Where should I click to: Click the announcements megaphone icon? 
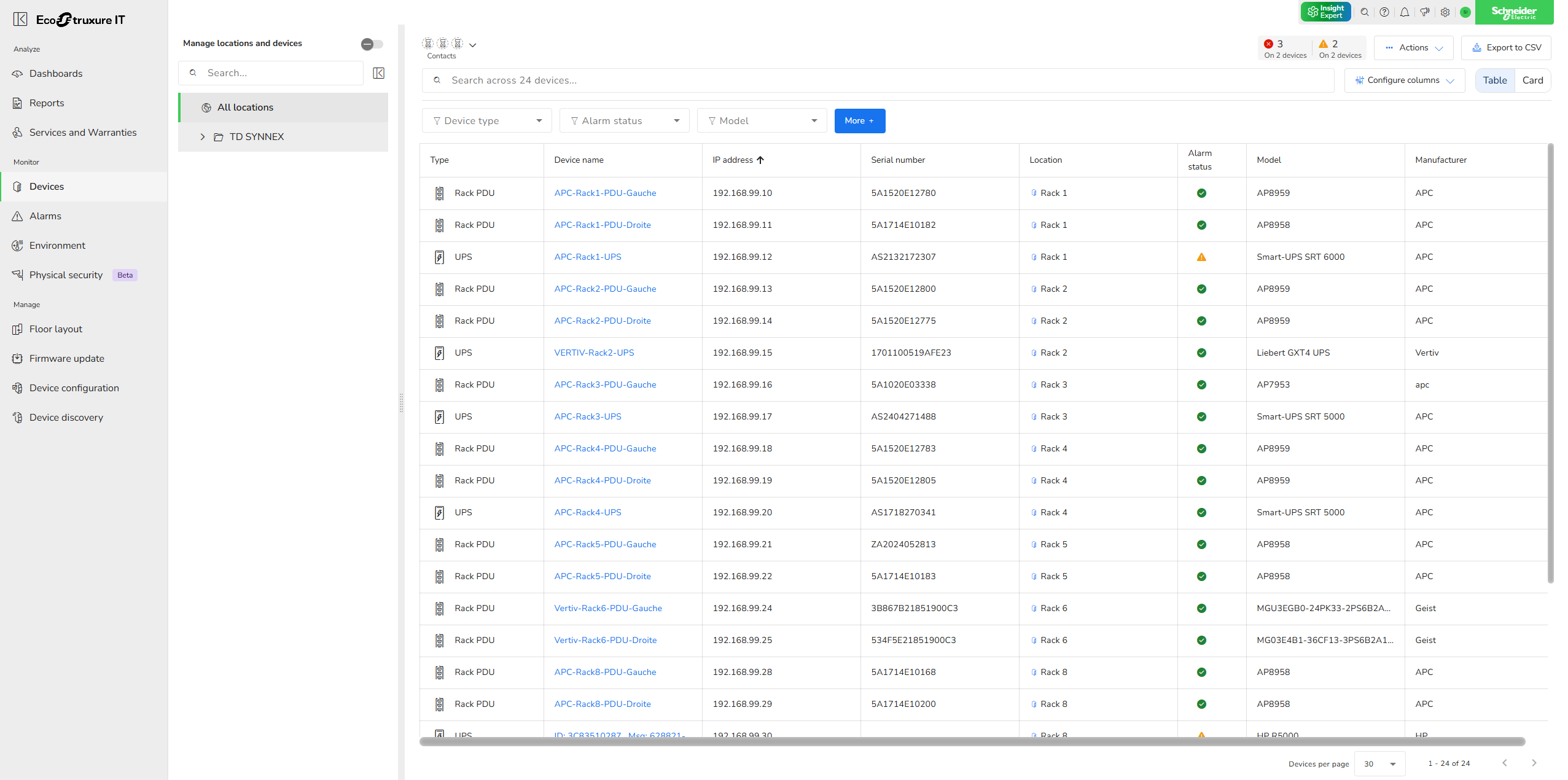coord(1424,12)
